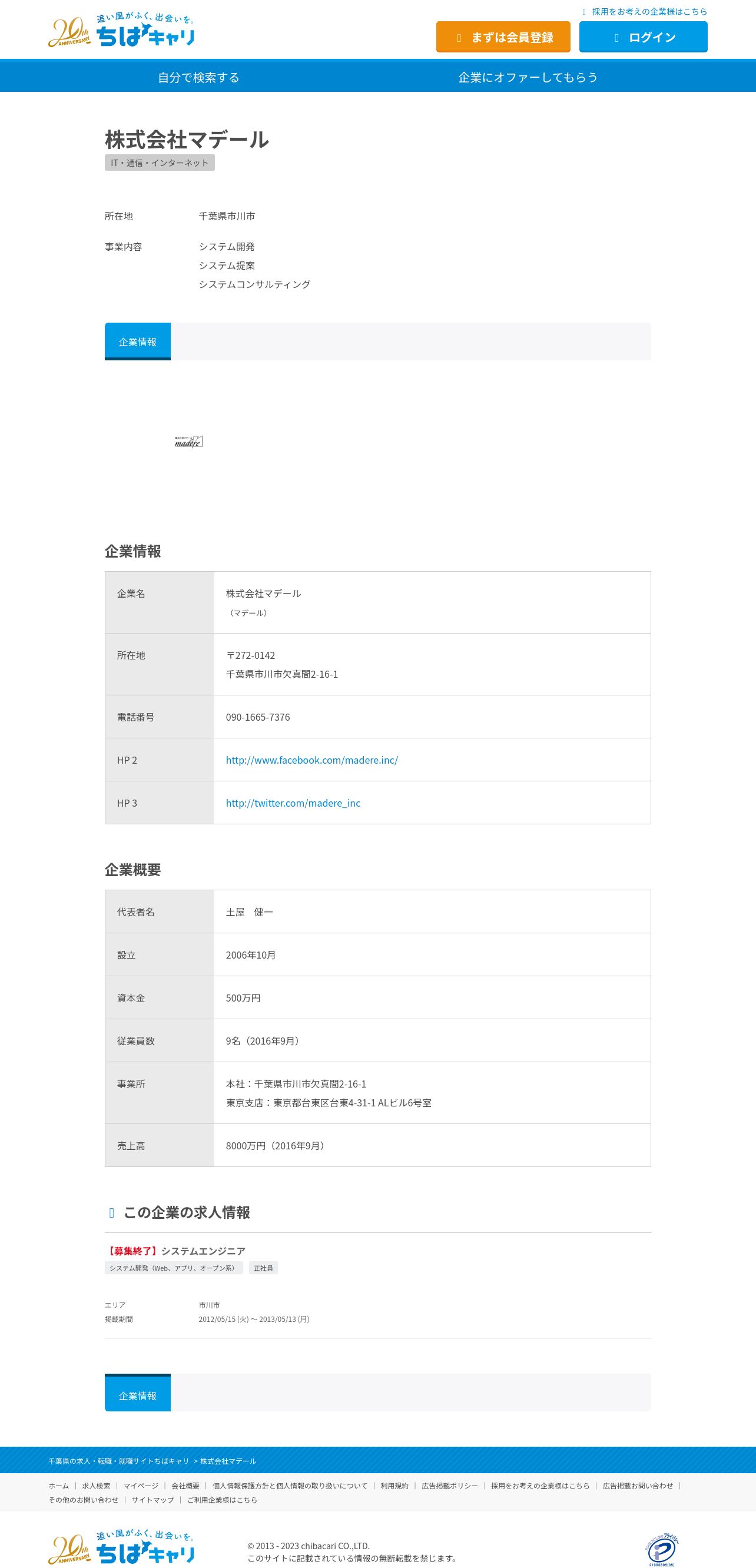Open the facebook.com/madere.inc link
756x1568 pixels.
[x=311, y=760]
